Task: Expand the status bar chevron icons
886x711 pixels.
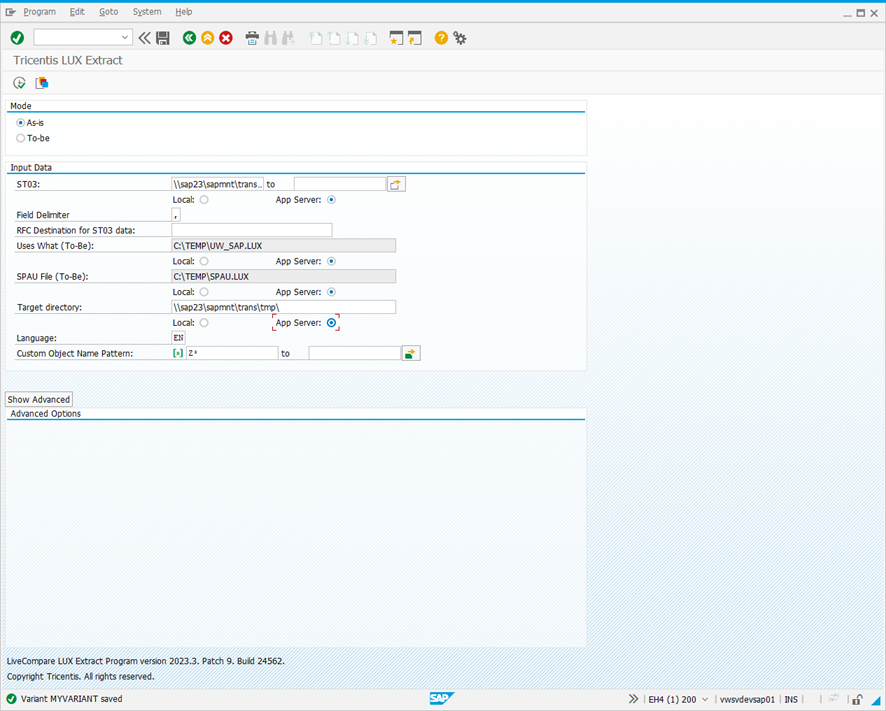Action: [x=632, y=699]
